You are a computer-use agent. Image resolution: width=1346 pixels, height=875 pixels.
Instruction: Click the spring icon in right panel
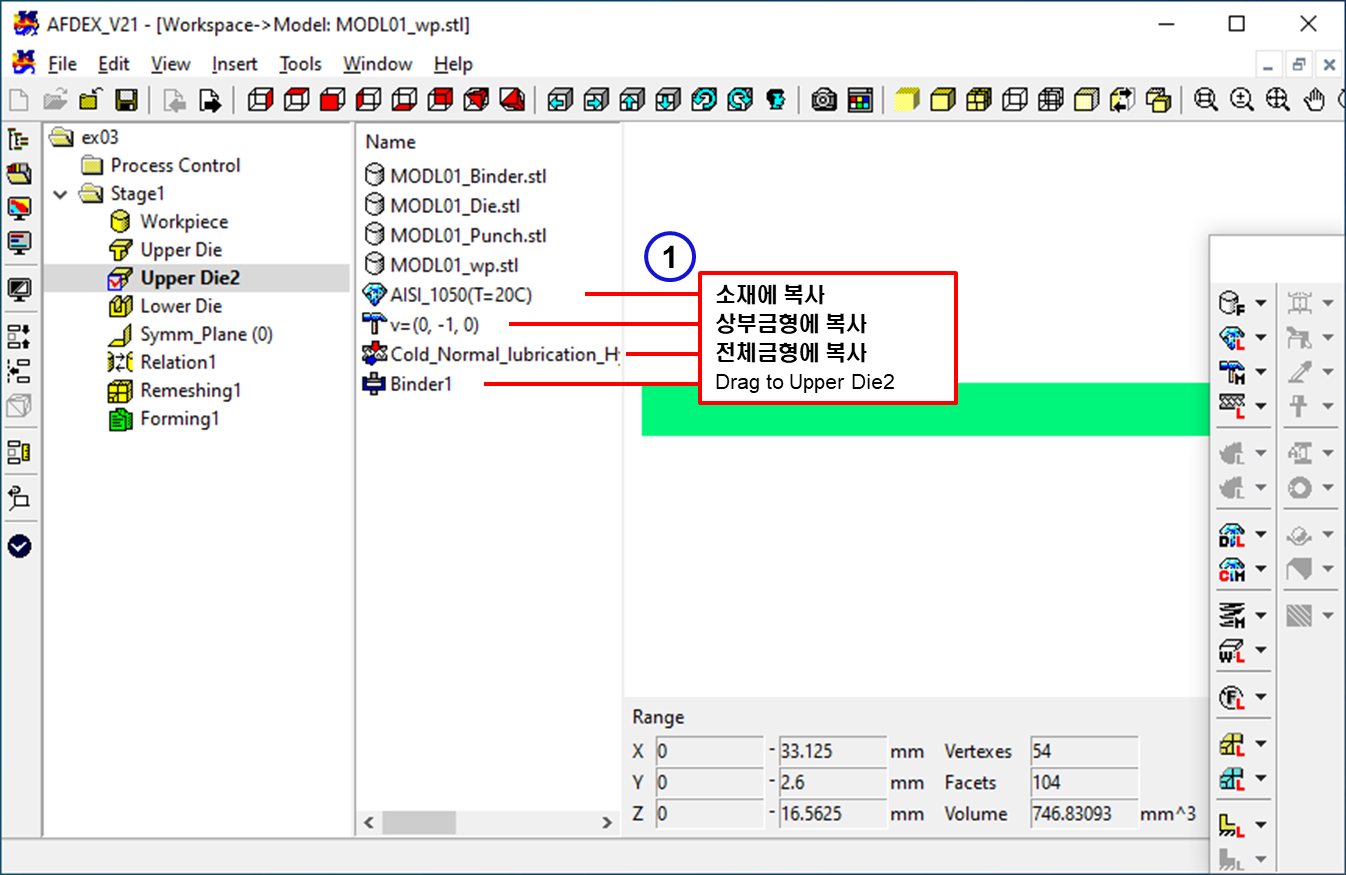[1230, 614]
